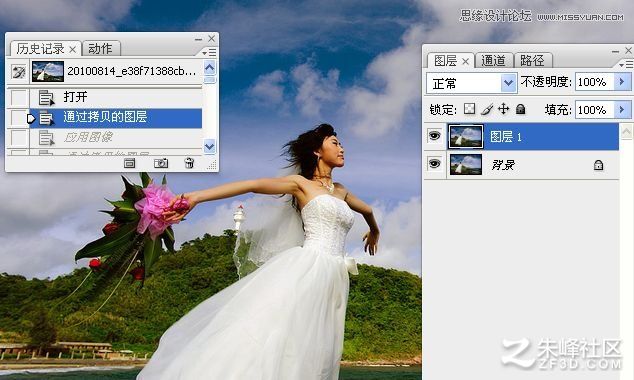Select the 通过拷贝的图层 history state
This screenshot has width=634, height=380.
(116, 118)
